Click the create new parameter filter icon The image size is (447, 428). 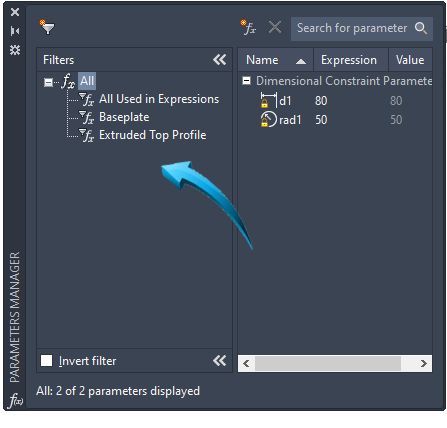[x=47, y=28]
